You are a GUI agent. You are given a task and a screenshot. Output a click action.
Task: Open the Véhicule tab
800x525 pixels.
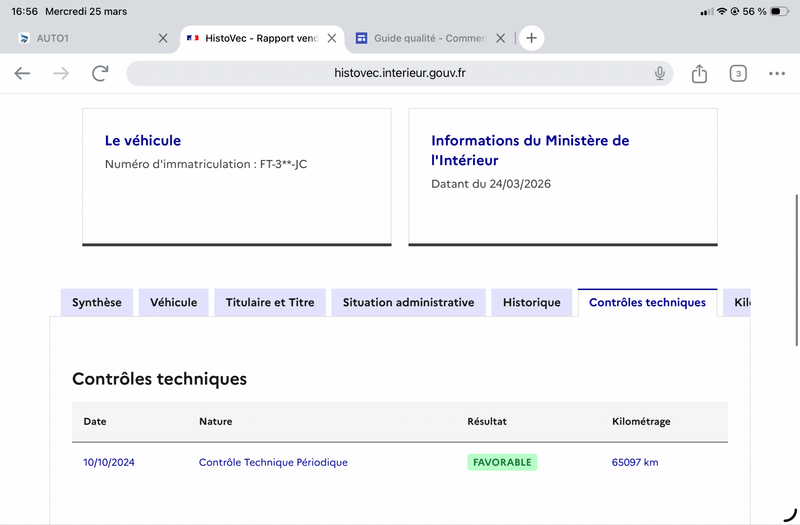[174, 302]
